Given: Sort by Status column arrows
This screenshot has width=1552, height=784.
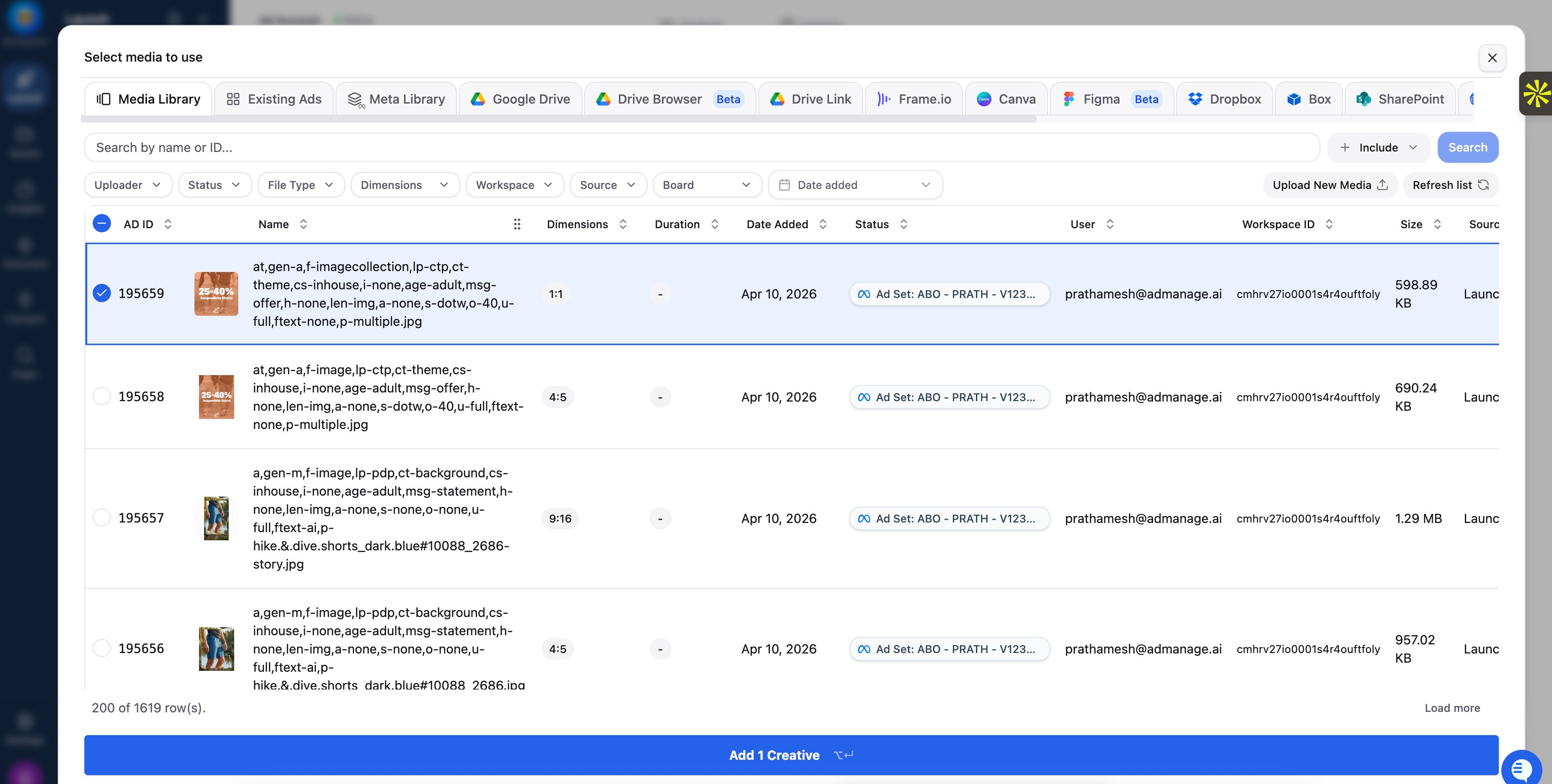Looking at the screenshot, I should coord(904,224).
